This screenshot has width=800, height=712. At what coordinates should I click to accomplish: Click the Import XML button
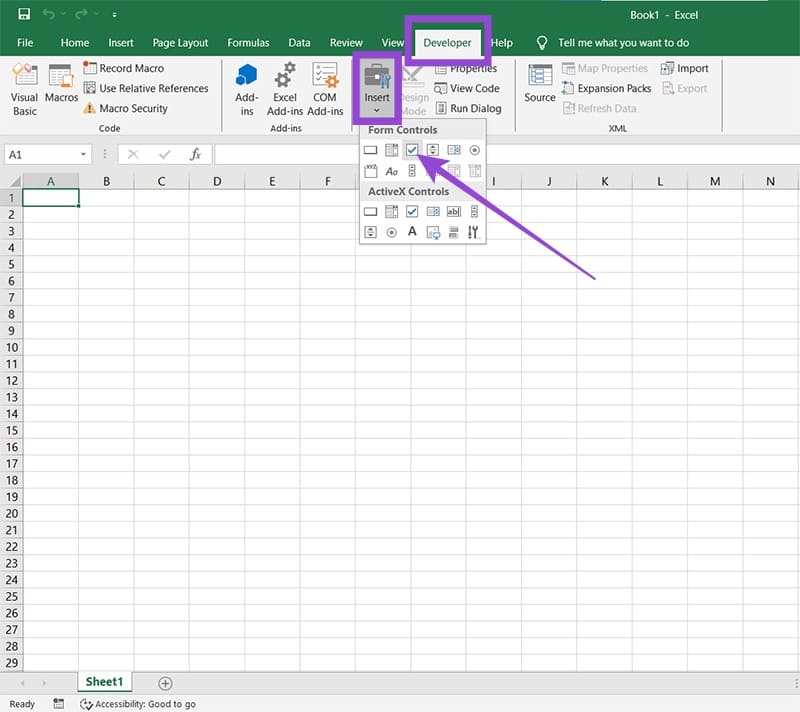(x=686, y=68)
